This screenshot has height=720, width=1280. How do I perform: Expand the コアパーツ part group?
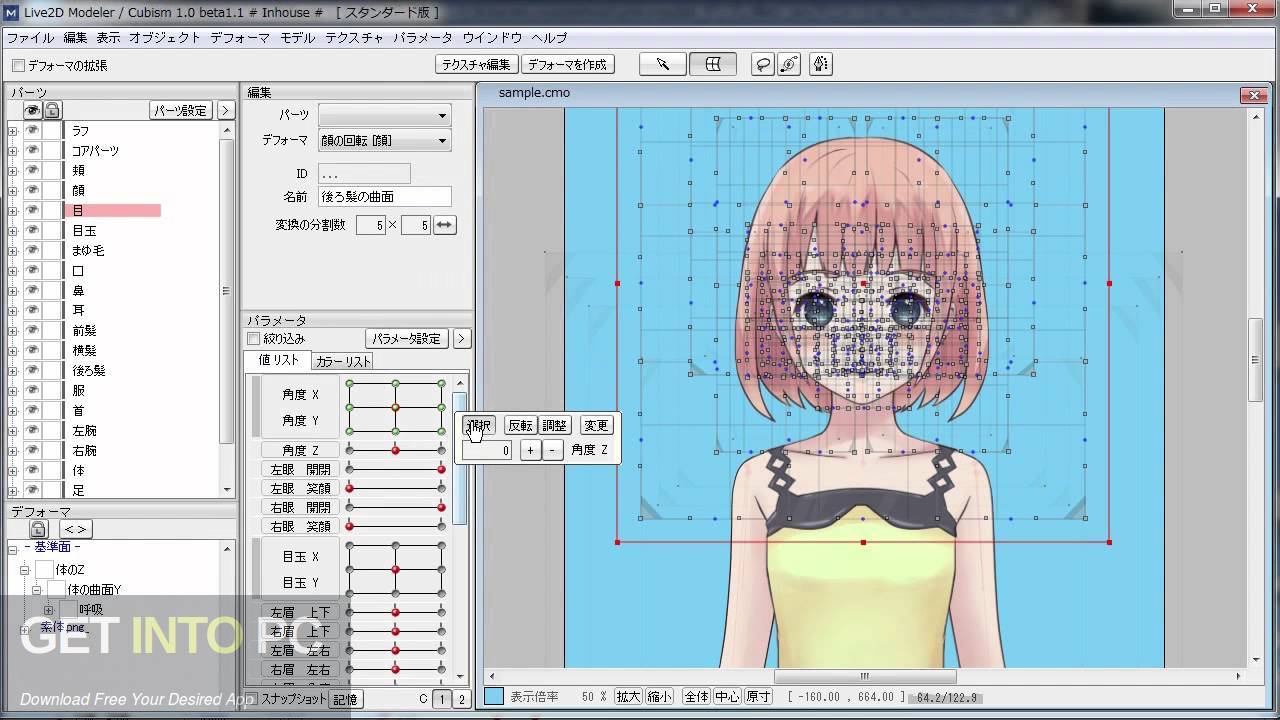pyautogui.click(x=13, y=151)
